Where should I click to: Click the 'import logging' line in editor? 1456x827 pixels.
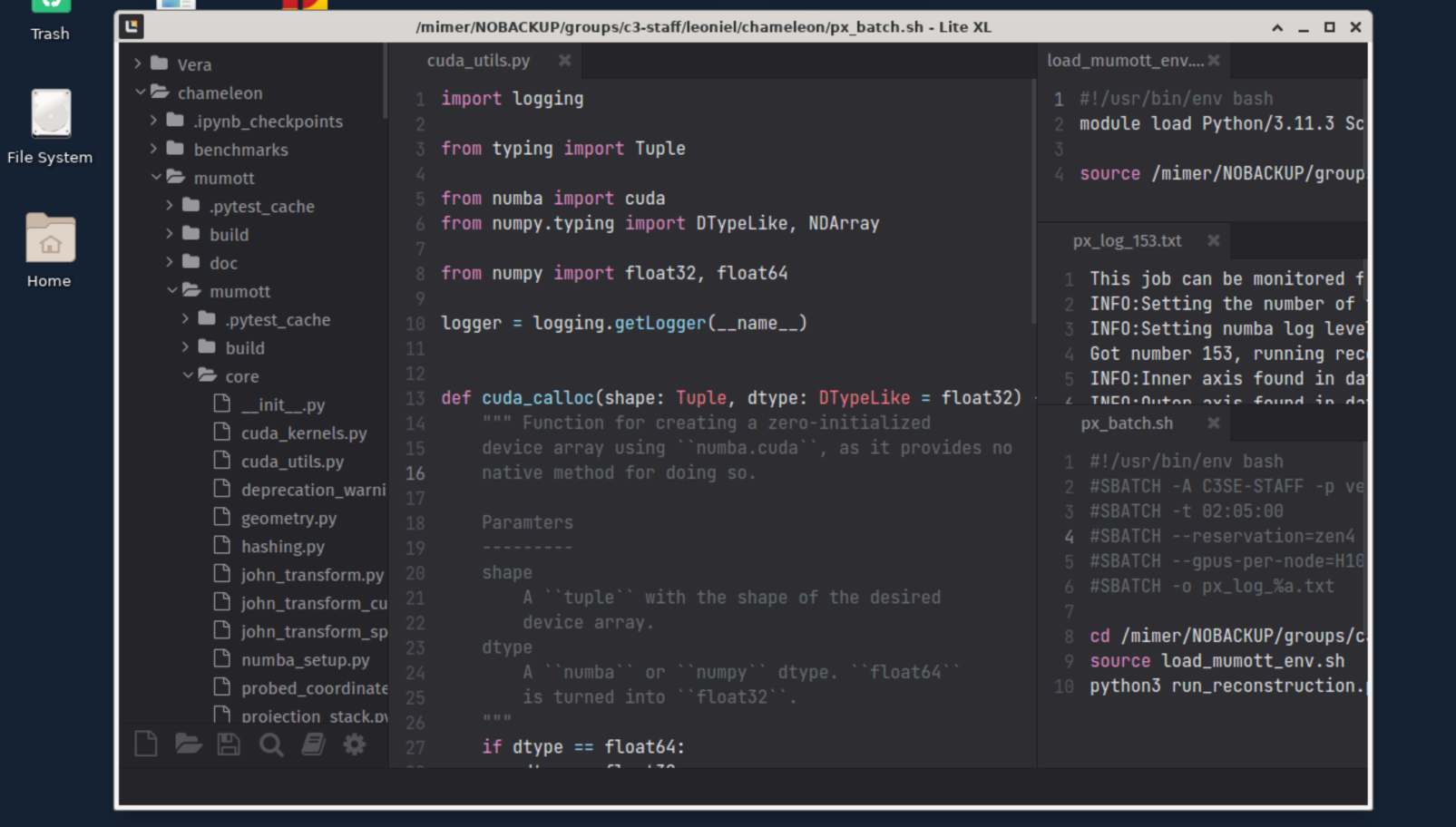(513, 98)
